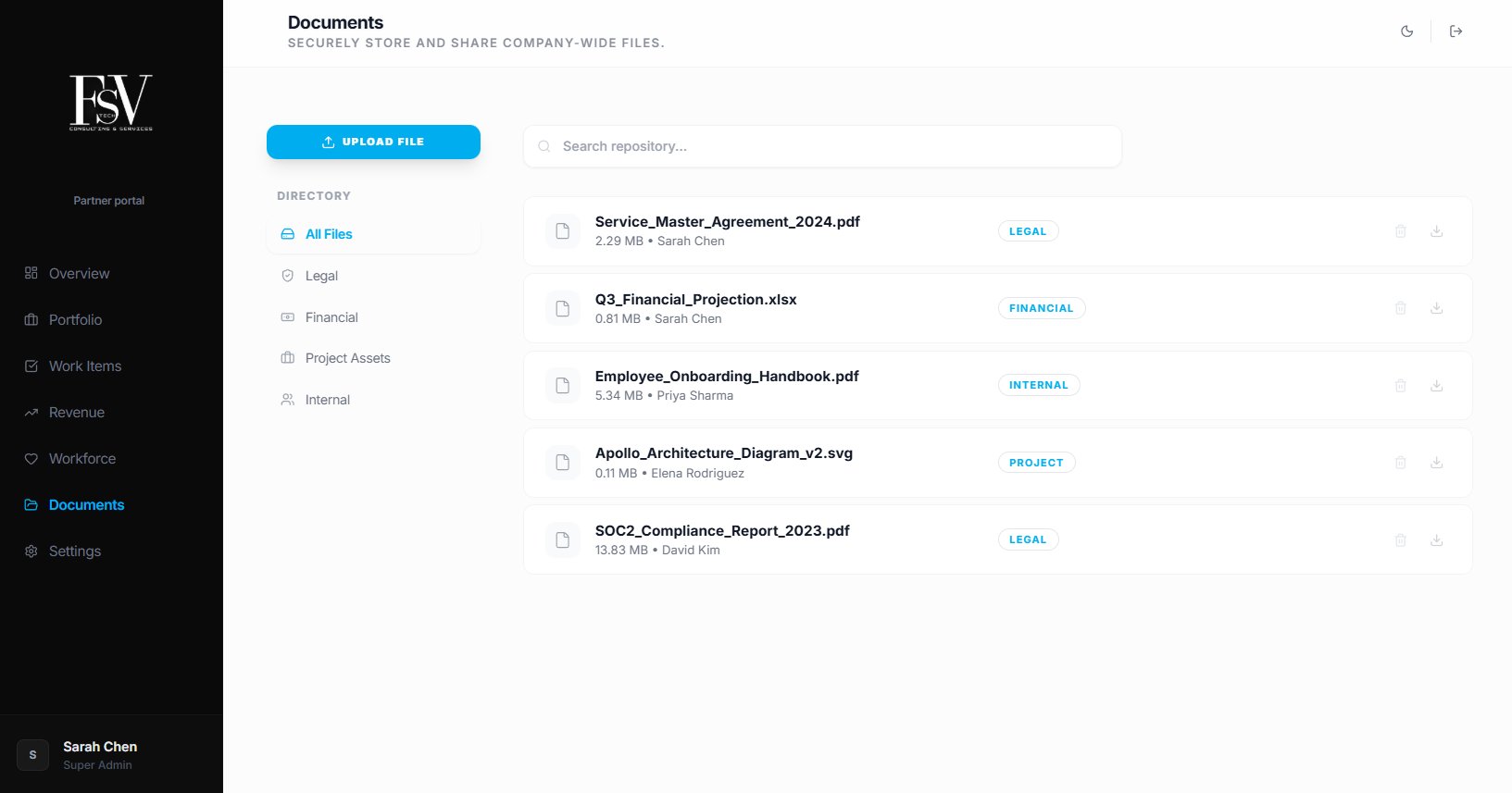This screenshot has width=1512, height=793.
Task: Delete Apollo_Architecture_Diagram_v2.svg with trash icon
Action: click(1401, 463)
